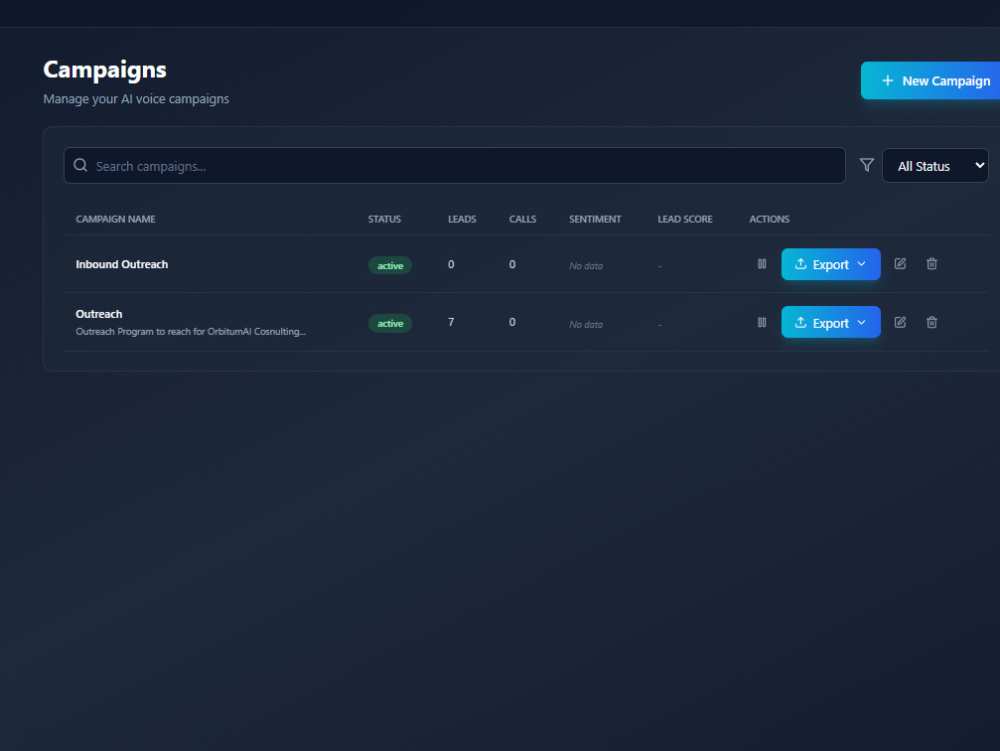This screenshot has width=1000, height=751.
Task: Export the Outreach Program campaign row
Action: pos(830,323)
